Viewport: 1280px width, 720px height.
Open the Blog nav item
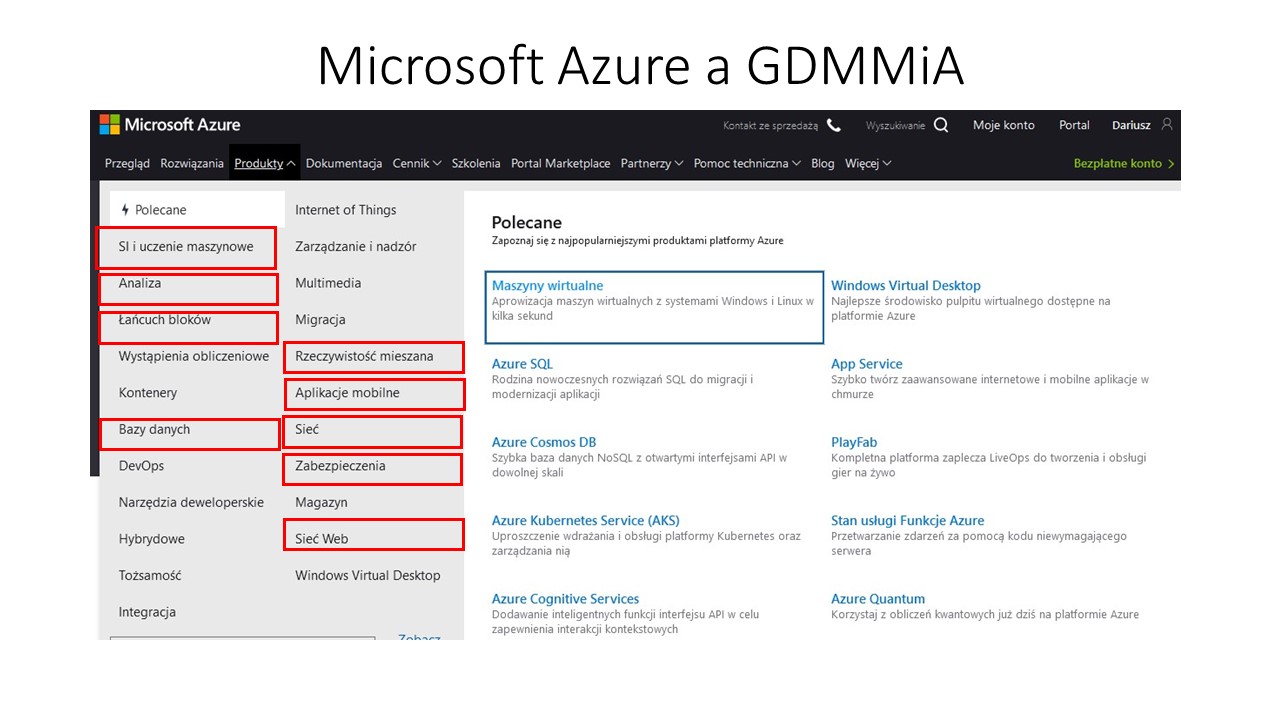823,163
